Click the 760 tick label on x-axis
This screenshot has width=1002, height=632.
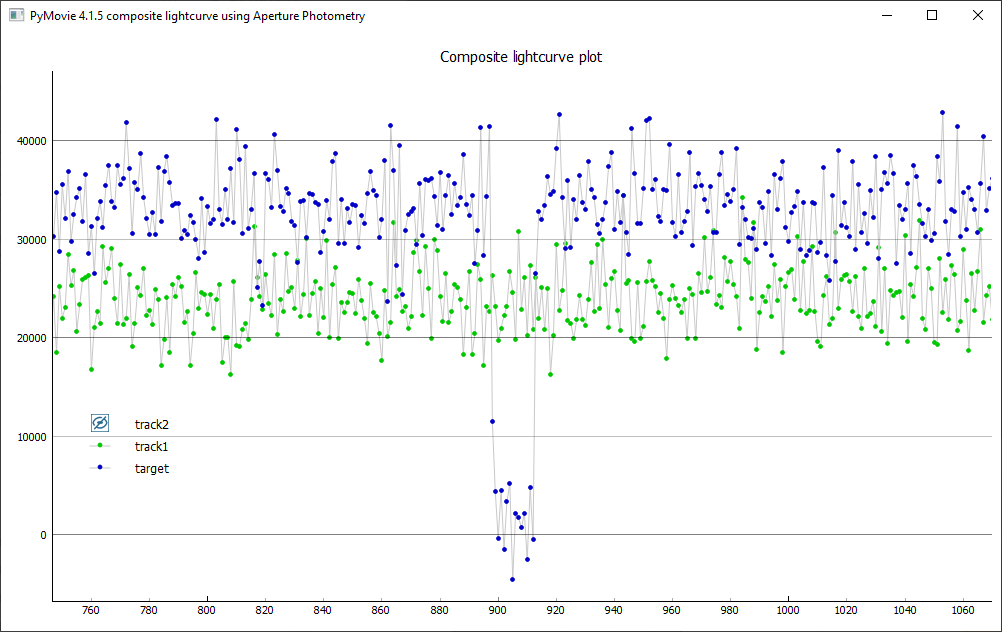90,609
